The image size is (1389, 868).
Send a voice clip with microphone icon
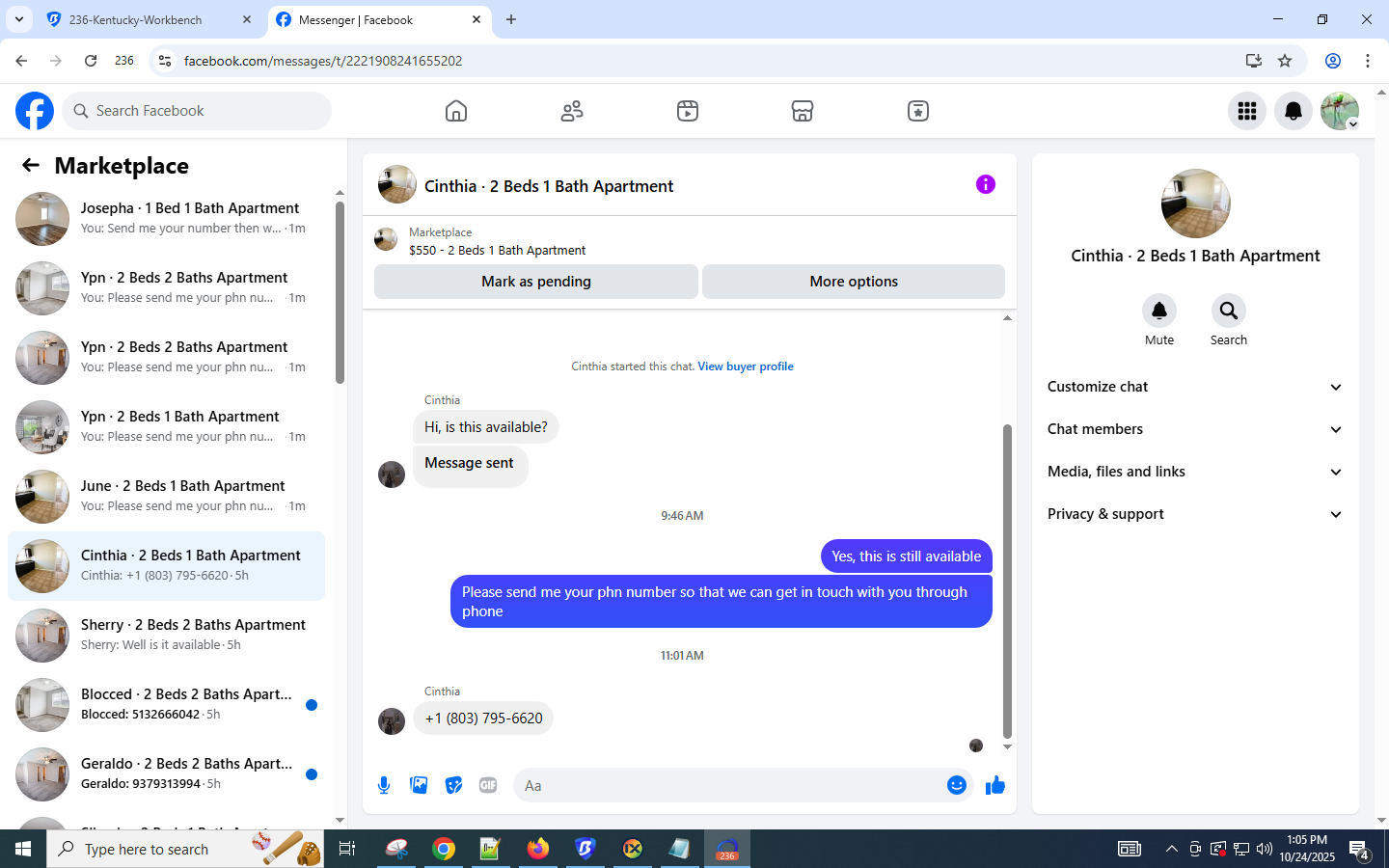384,785
